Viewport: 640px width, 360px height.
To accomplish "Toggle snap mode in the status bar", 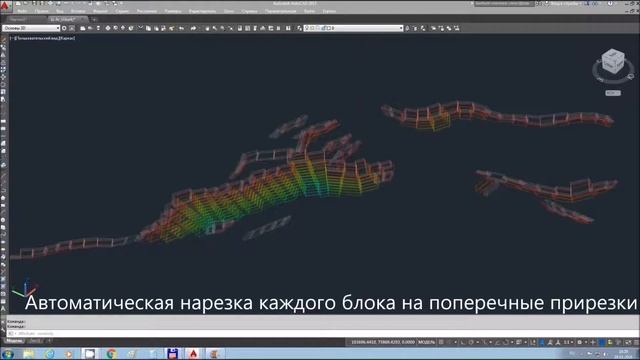I will coord(449,342).
